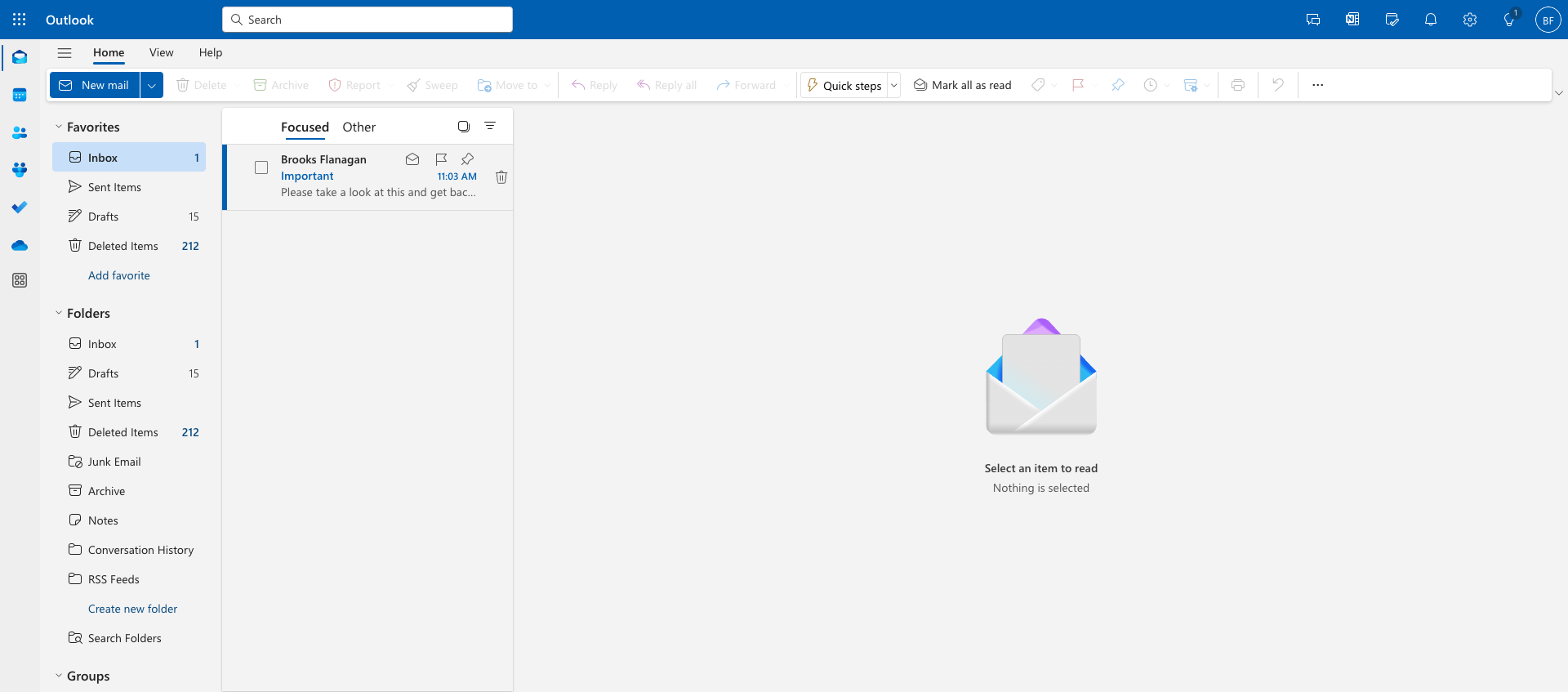1568x692 pixels.
Task: Open the New mail dropdown arrow
Action: coord(152,85)
